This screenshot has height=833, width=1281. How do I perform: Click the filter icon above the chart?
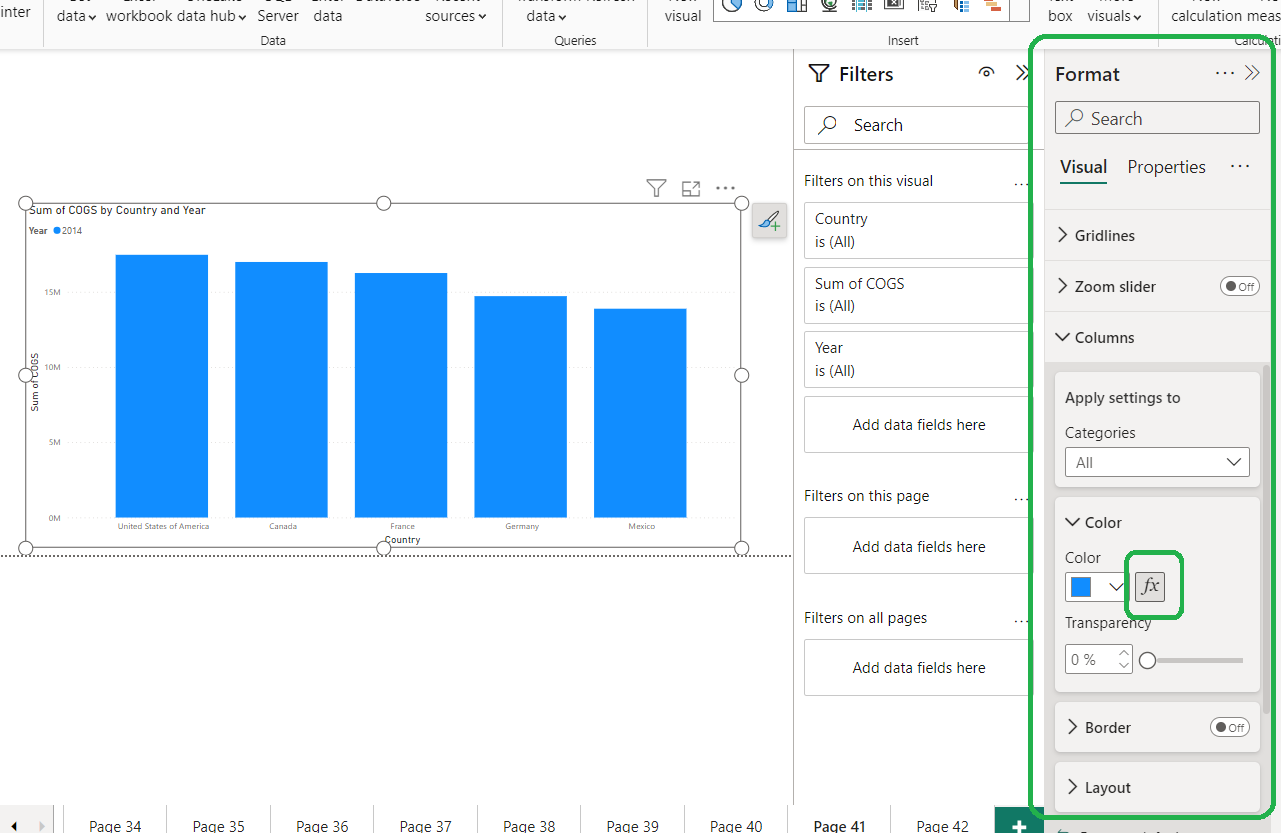coord(656,188)
